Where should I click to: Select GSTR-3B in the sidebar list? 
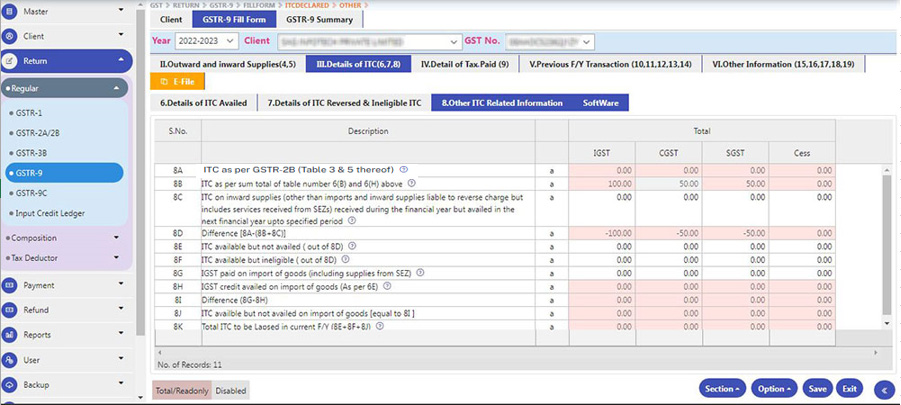(30, 153)
